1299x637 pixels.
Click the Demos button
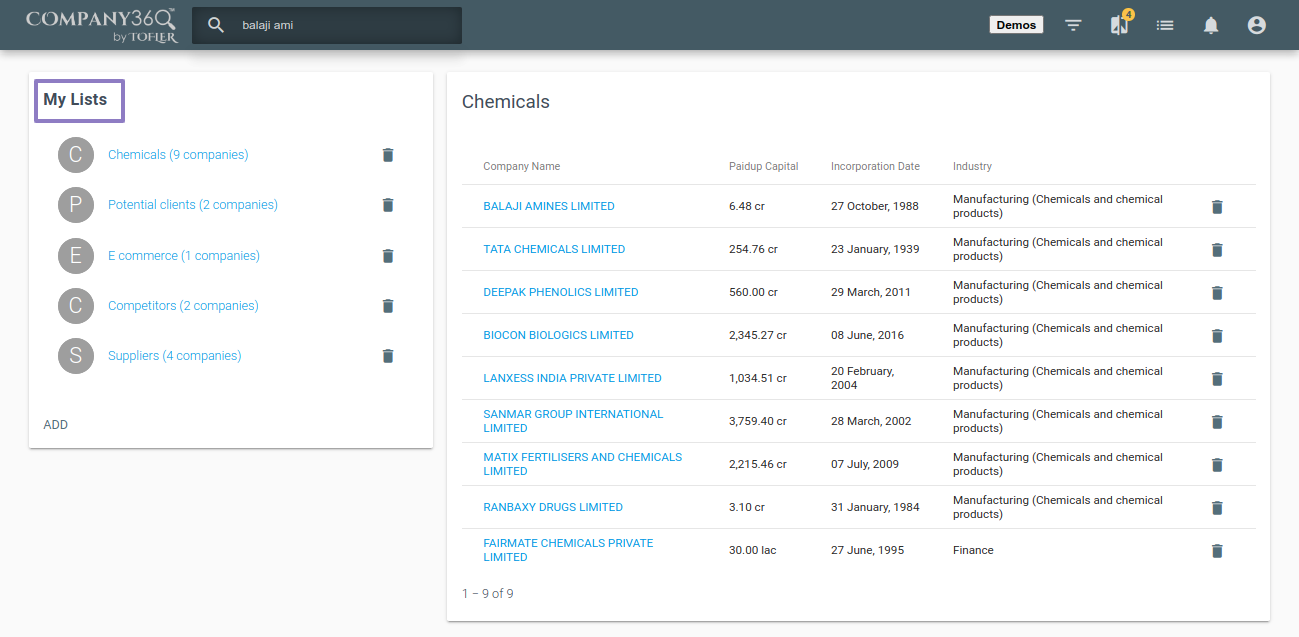click(x=1016, y=25)
